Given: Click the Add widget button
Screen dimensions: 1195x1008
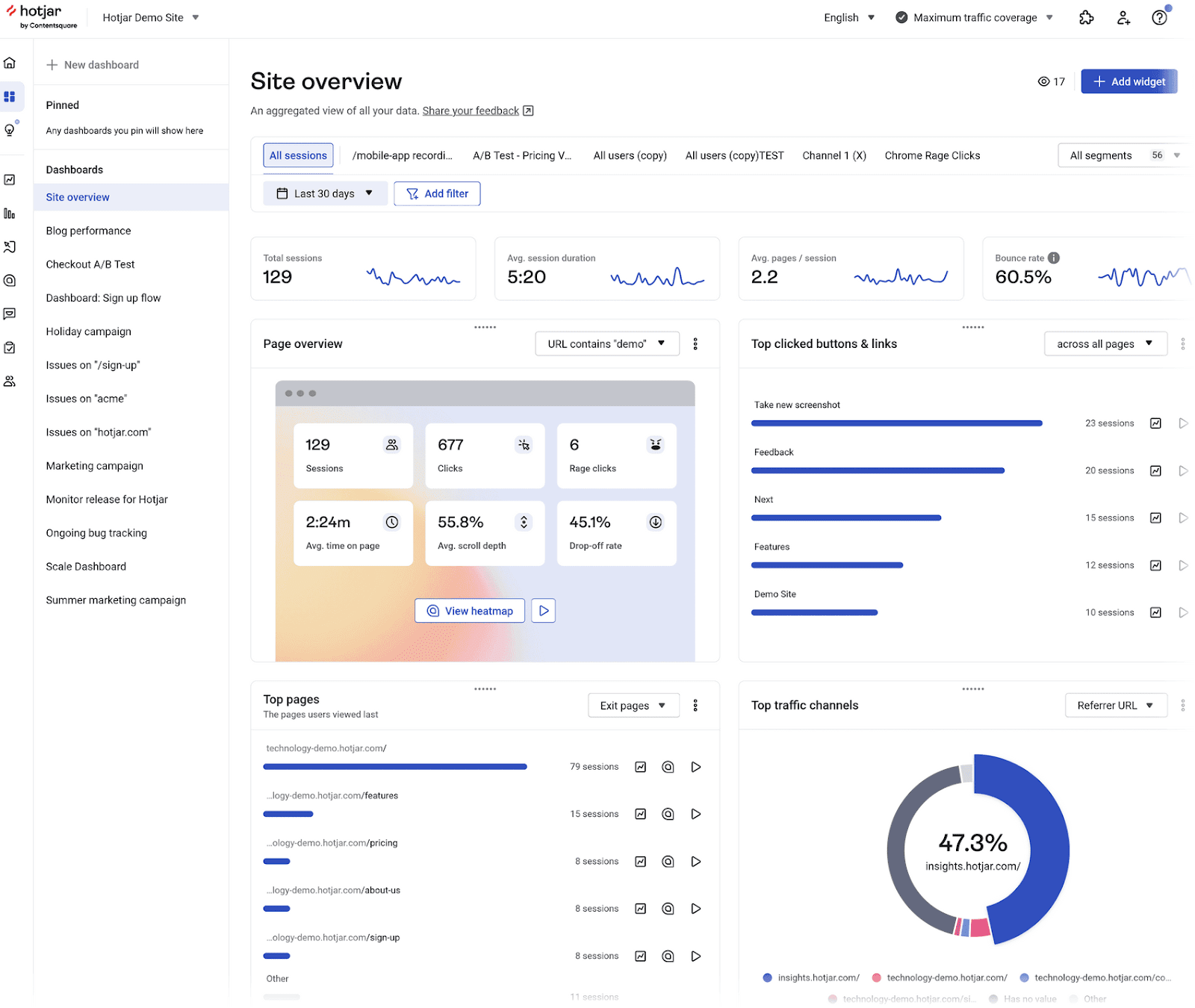Looking at the screenshot, I should (1129, 81).
